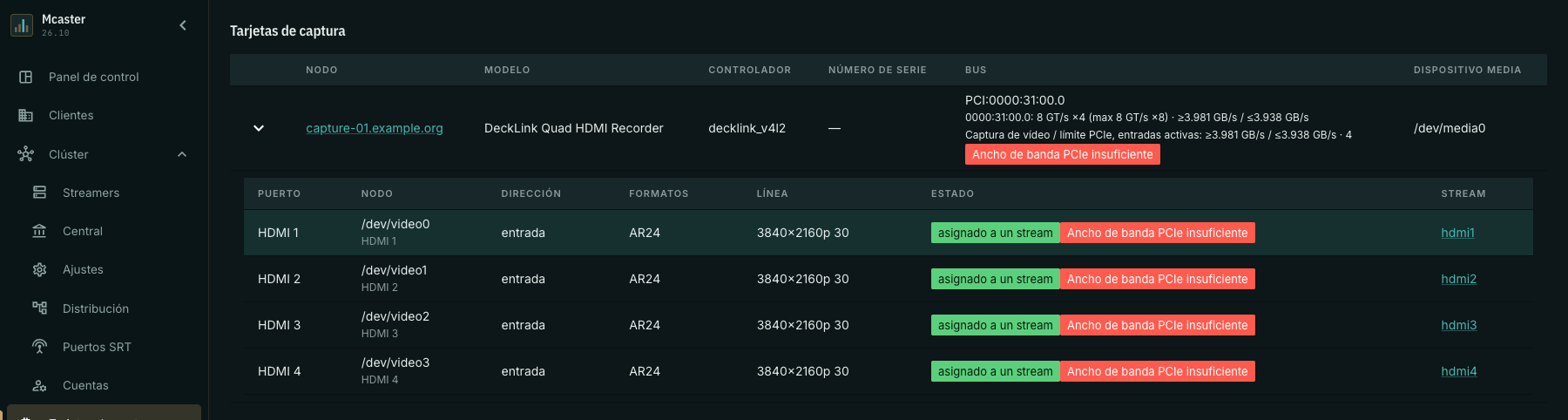Click HDMI 4 'Ancho de banda PCIe insuficiente' badge
This screenshot has width=1568, height=420.
(x=1157, y=371)
